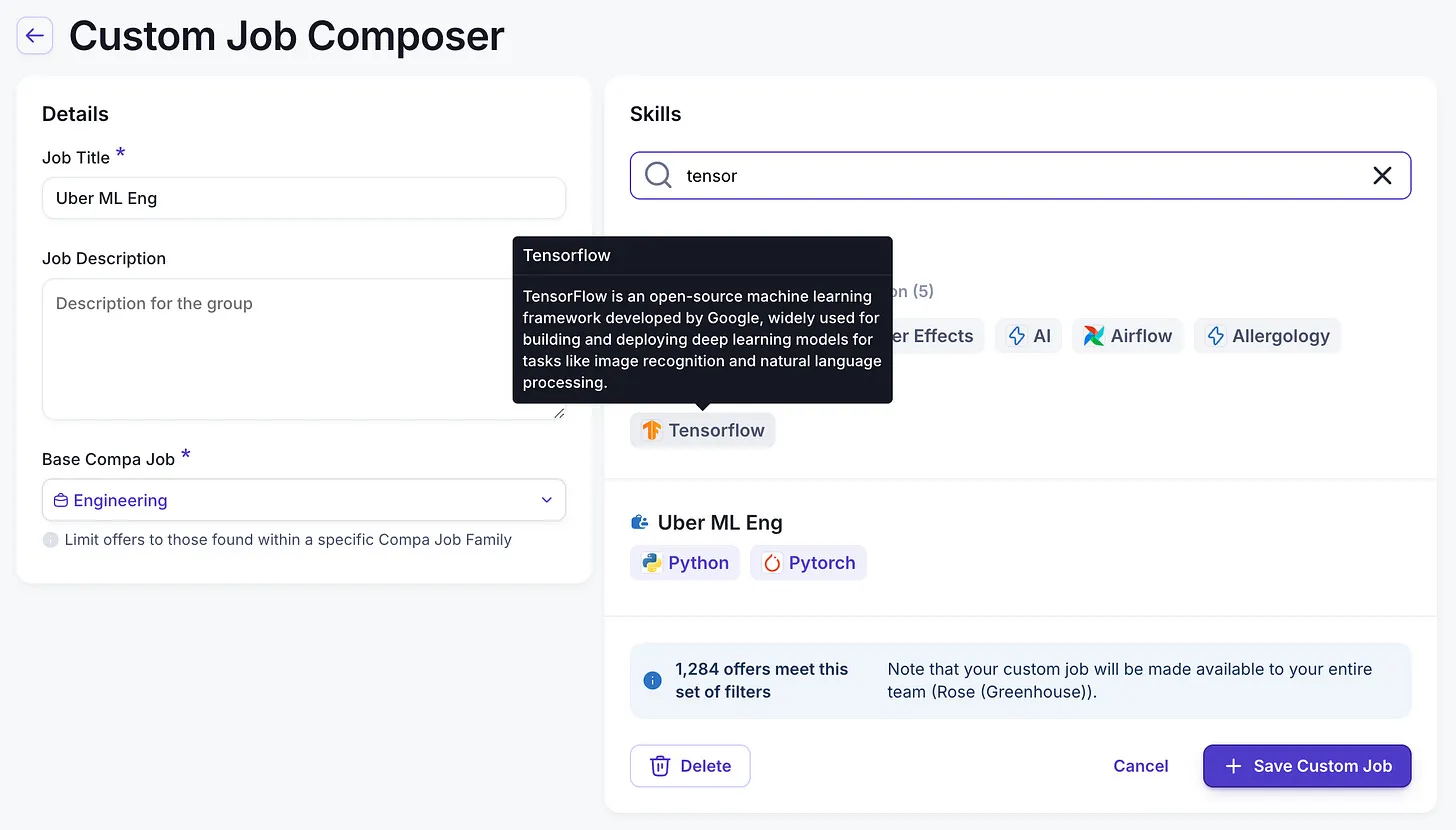Click the Skills section heading

[656, 114]
